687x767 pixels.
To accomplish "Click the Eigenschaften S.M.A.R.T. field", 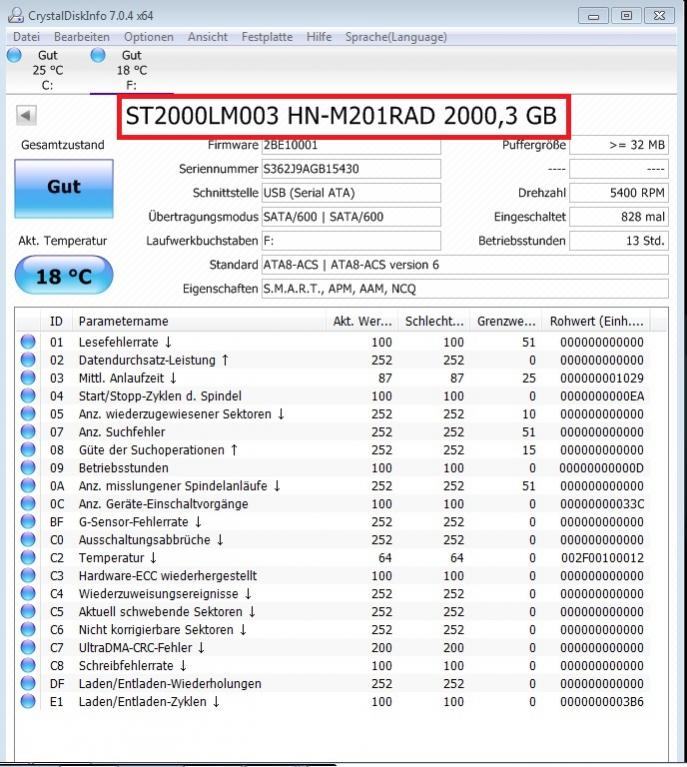I will pyautogui.click(x=465, y=289).
